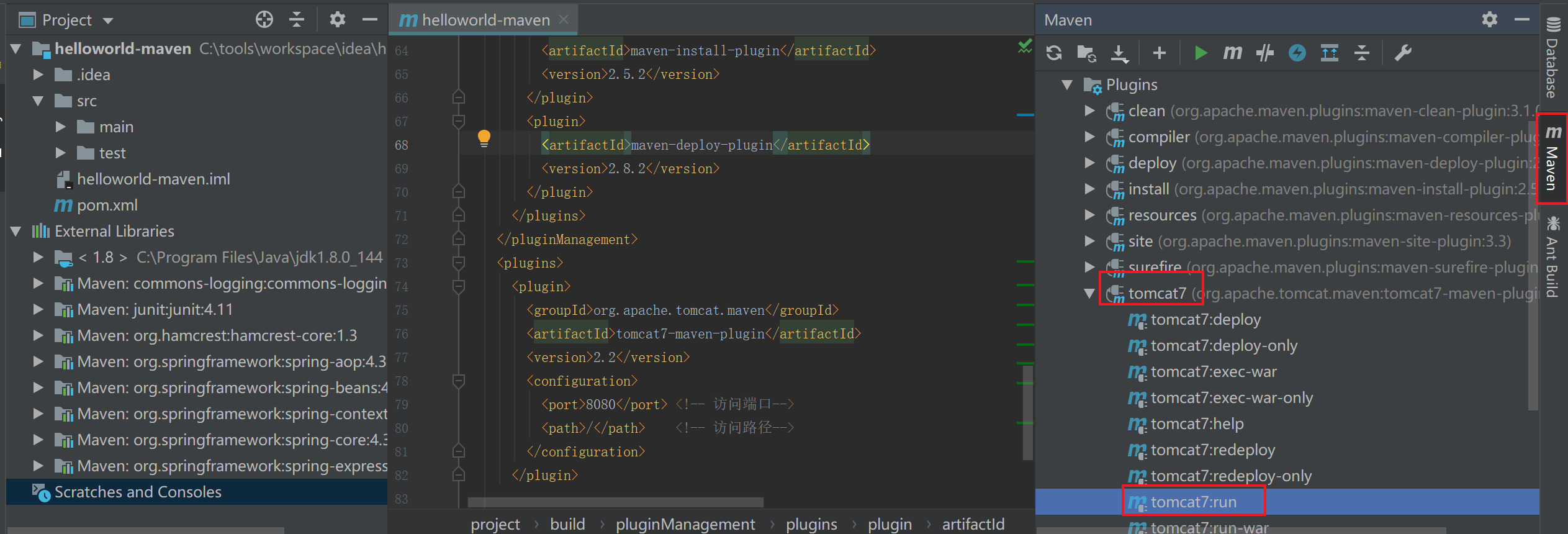The height and width of the screenshot is (534, 1568).
Task: Select Maven: junit:junit:4.11 library
Action: coord(155,309)
